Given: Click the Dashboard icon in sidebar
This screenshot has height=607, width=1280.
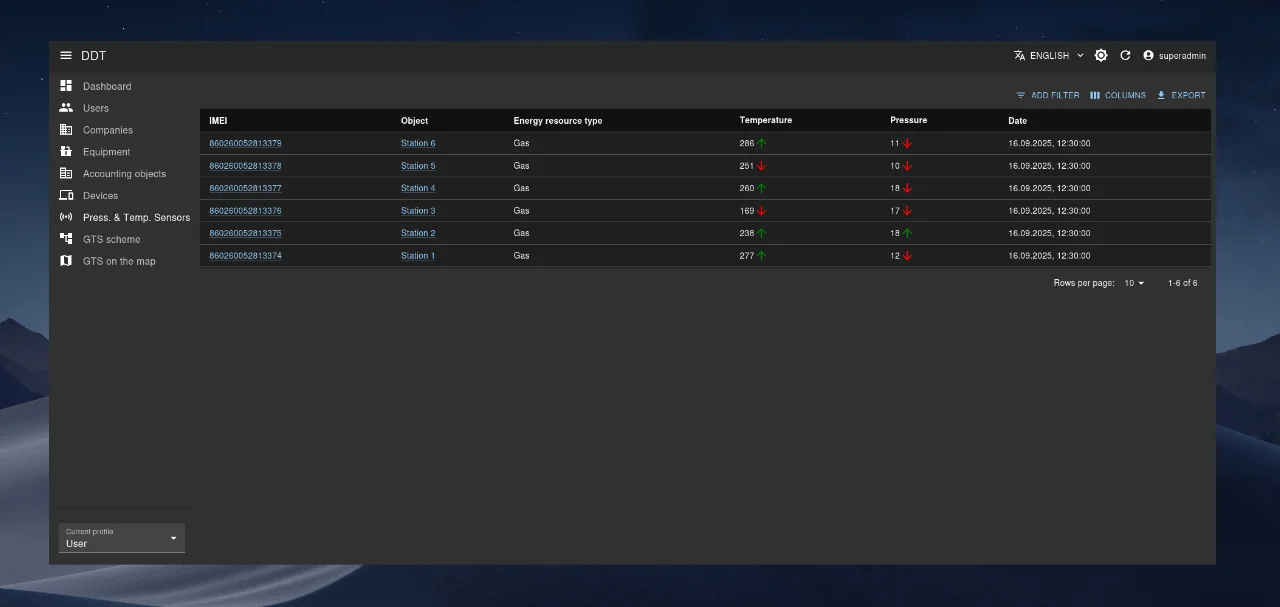Looking at the screenshot, I should tap(66, 86).
